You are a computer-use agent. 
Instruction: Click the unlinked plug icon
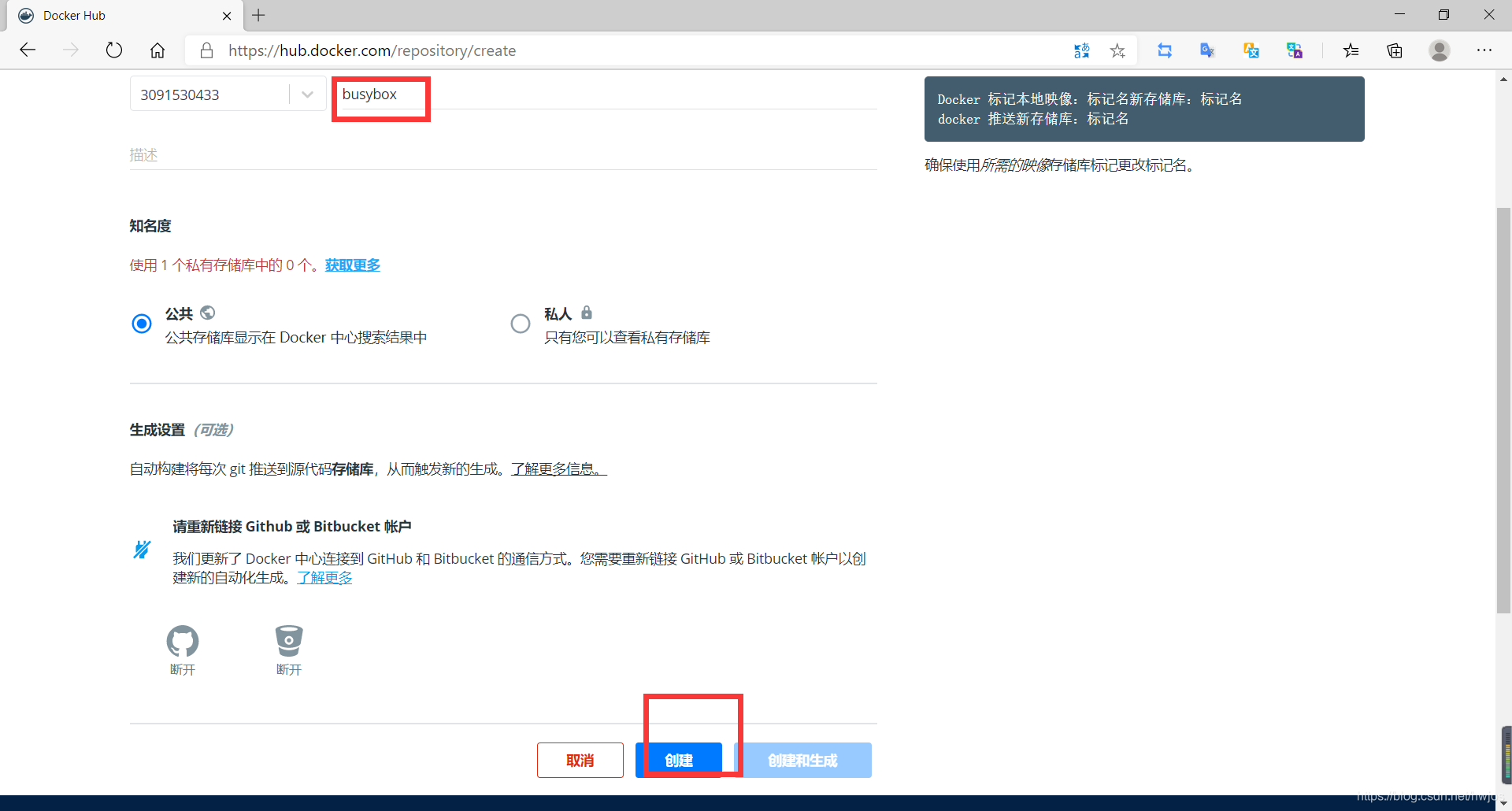click(142, 549)
